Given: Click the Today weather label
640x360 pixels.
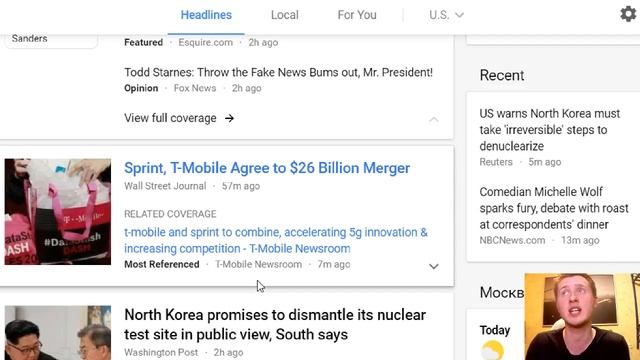Looking at the screenshot, I should tap(495, 330).
